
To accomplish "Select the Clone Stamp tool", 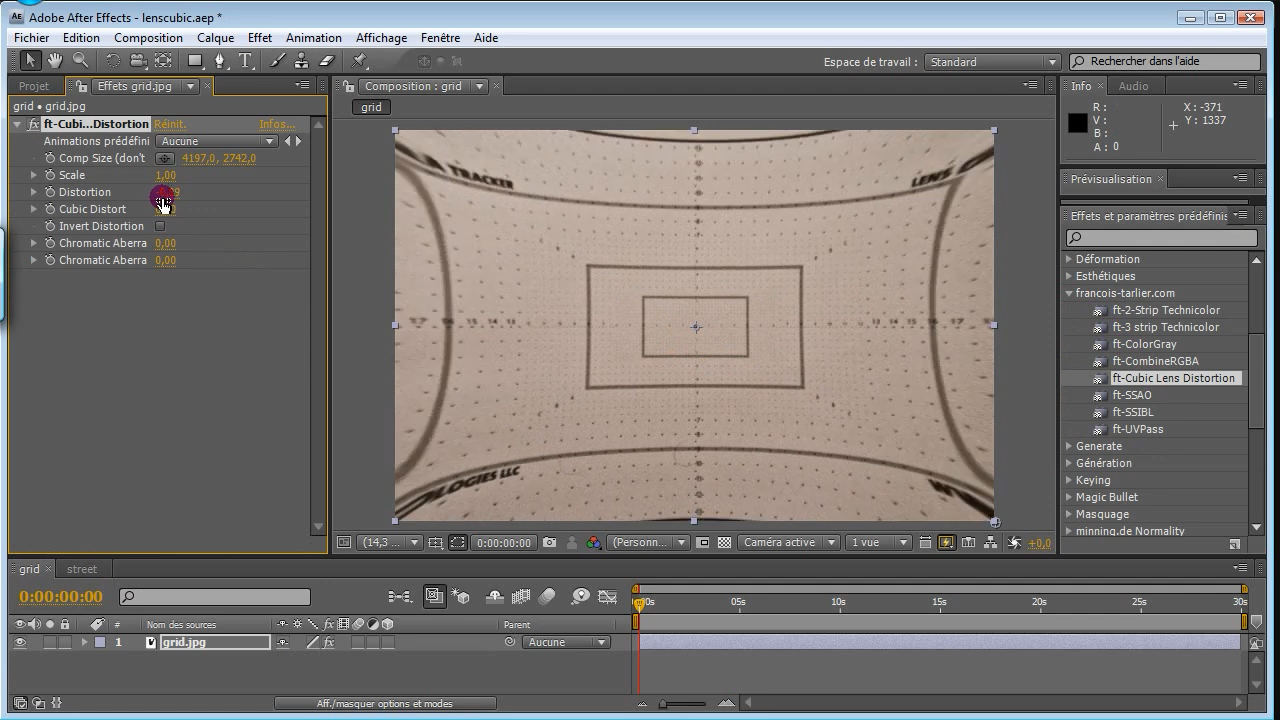I will [x=301, y=61].
